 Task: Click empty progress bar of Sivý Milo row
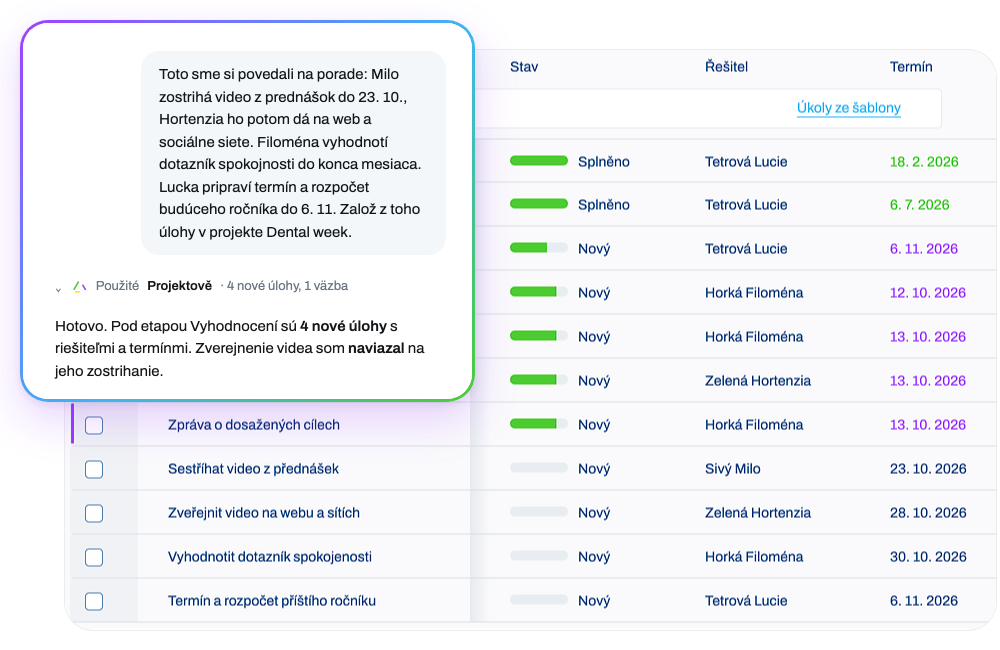(539, 468)
